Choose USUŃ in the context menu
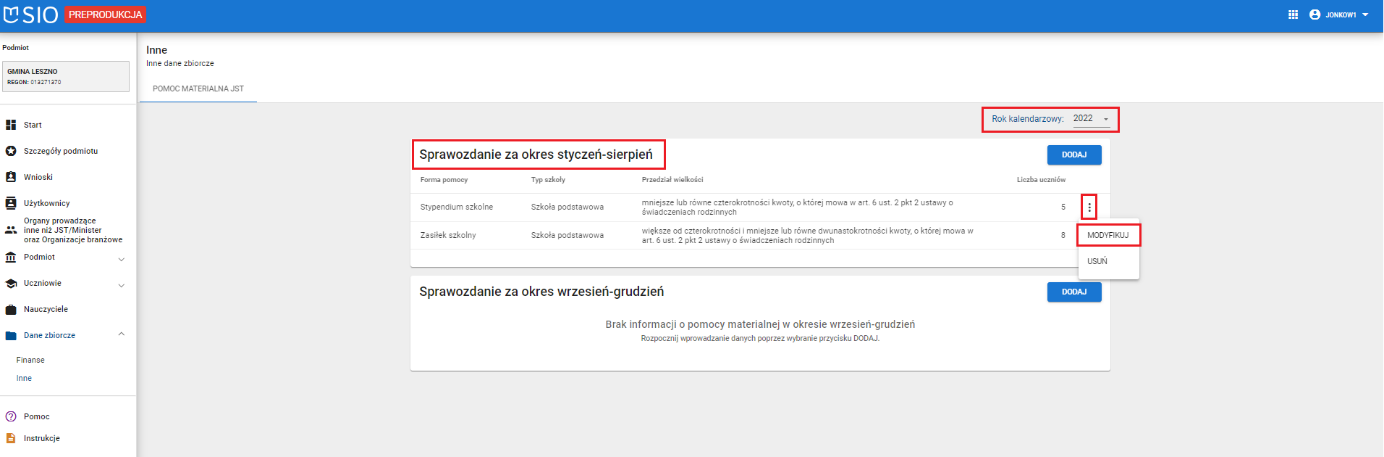 click(1097, 262)
